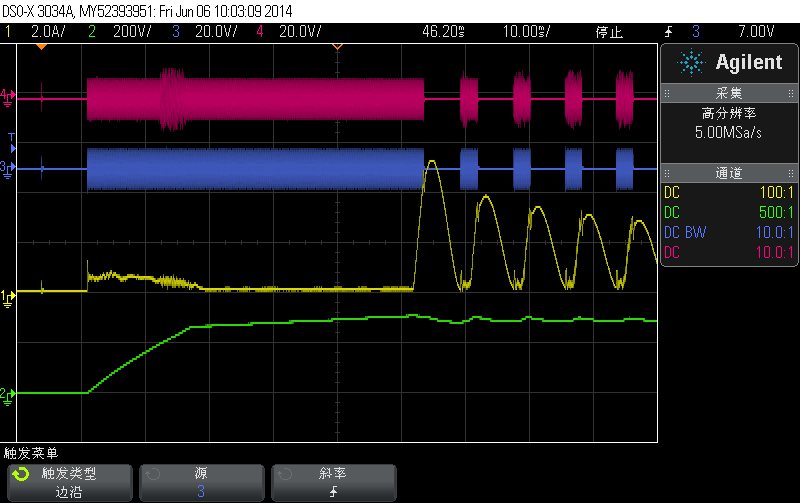
Task: Click the yellow DC coupling label
Action: coord(671,192)
